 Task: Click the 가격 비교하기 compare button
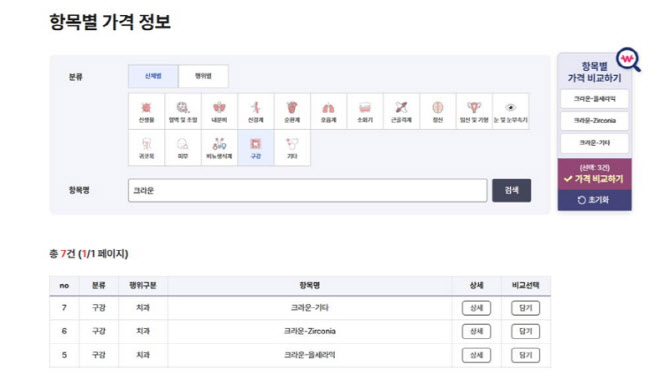pos(594,174)
